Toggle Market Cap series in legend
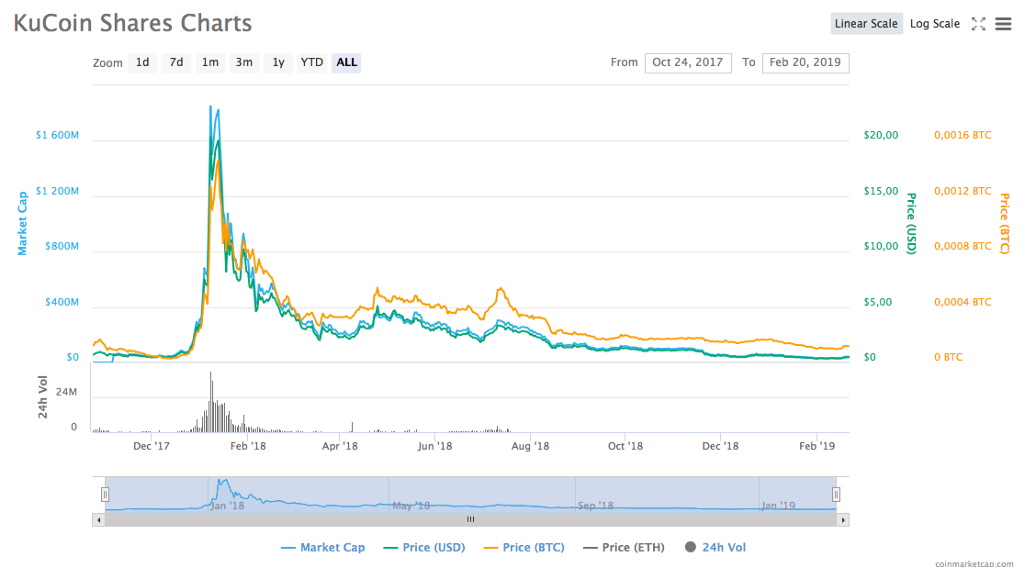1024x567 pixels. 323,547
